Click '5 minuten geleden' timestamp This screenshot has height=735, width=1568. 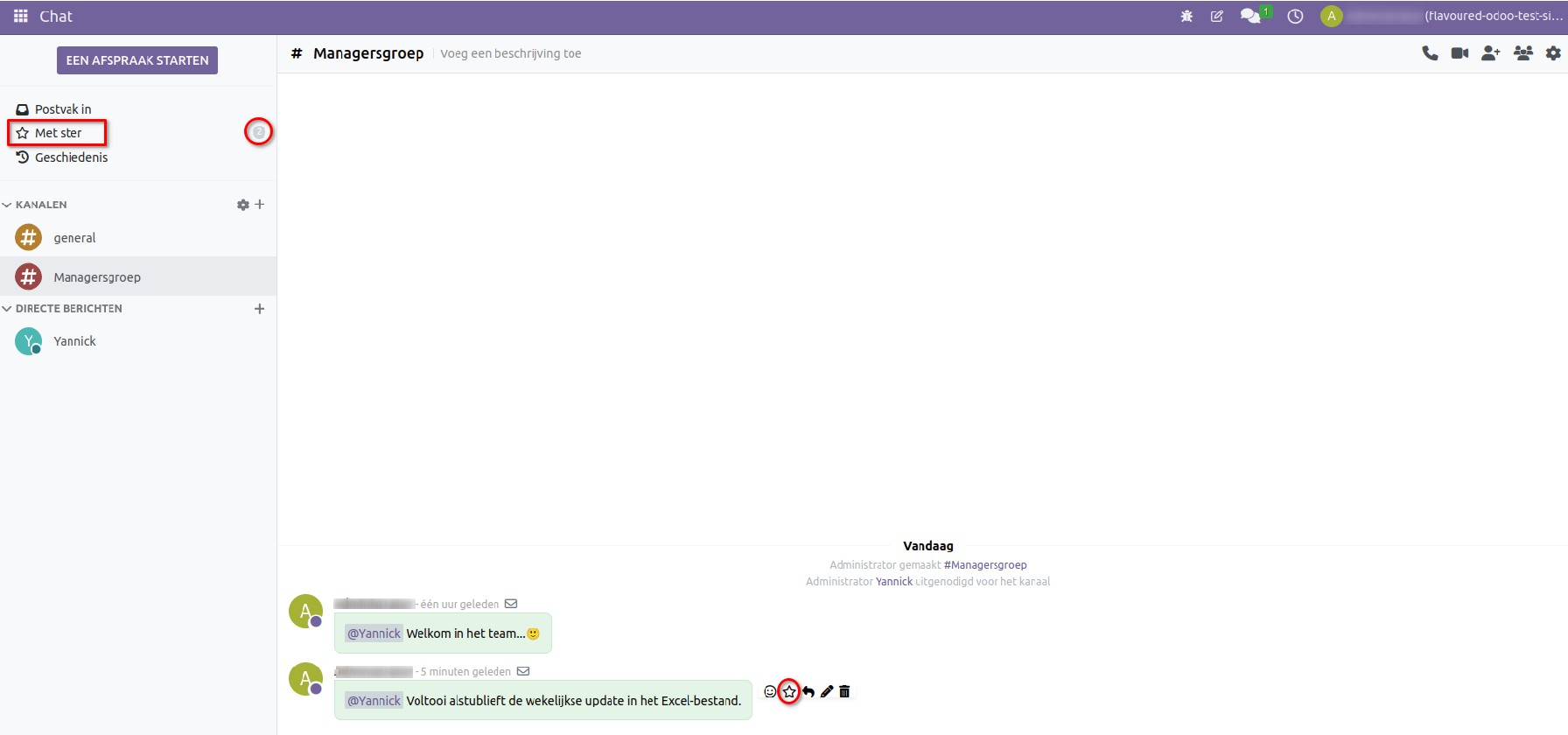[465, 672]
